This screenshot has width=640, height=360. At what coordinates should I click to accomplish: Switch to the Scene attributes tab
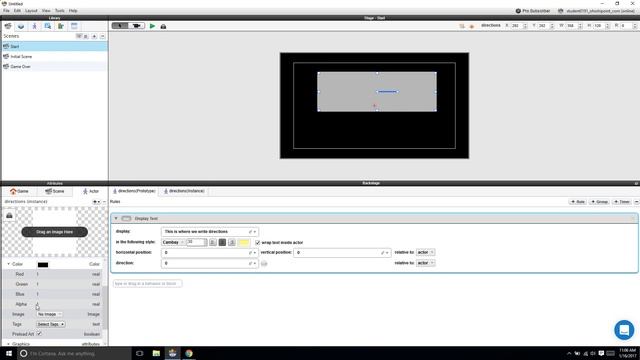pos(55,191)
